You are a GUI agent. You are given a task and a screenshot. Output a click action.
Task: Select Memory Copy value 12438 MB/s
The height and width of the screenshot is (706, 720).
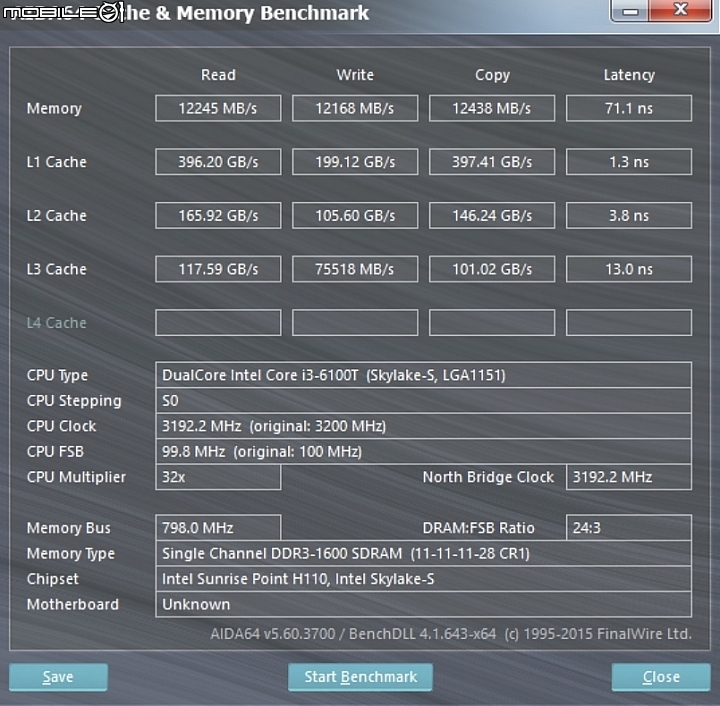tap(492, 108)
